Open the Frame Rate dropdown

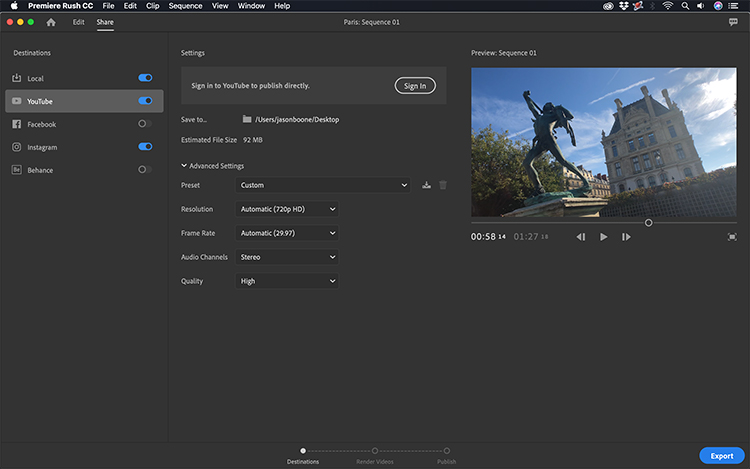pyautogui.click(x=288, y=233)
